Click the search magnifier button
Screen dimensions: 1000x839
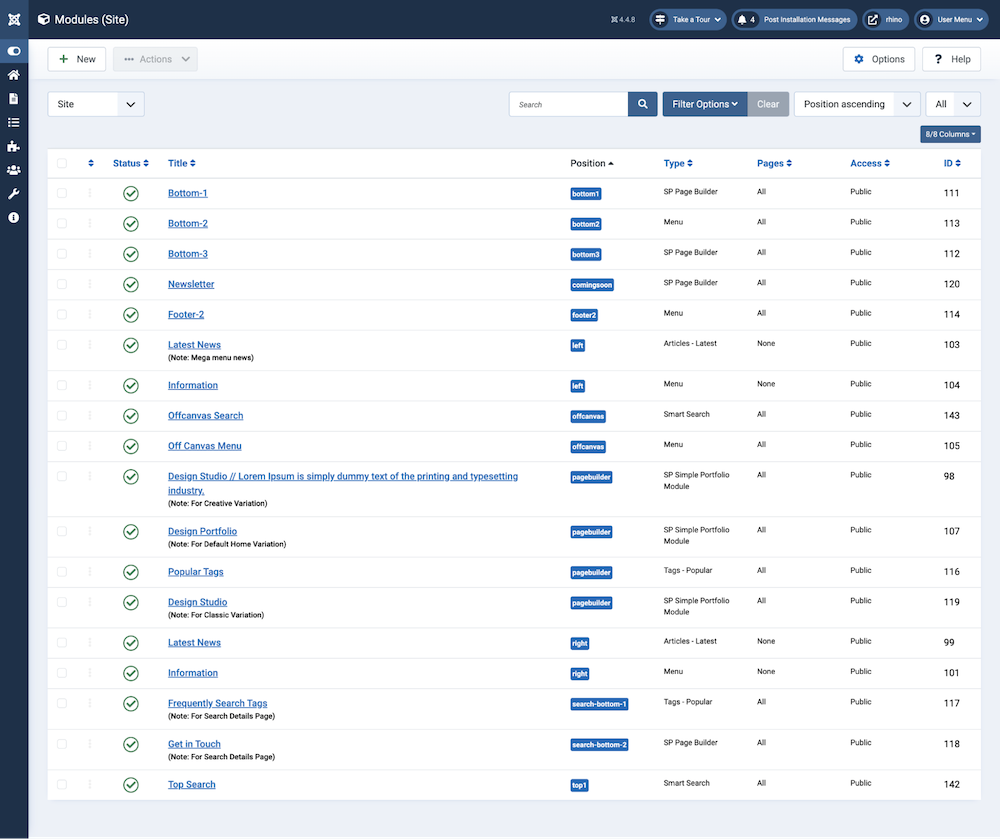(x=642, y=104)
